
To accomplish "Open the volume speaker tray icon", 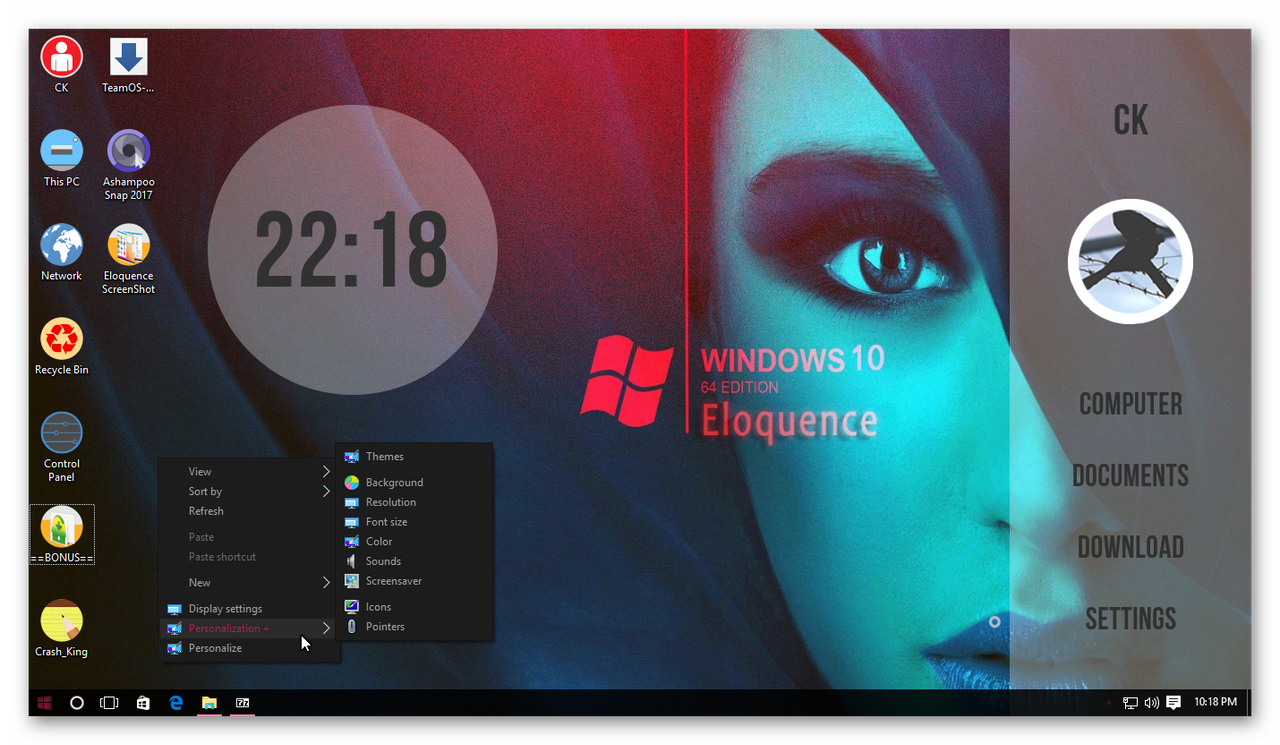I will 1151,703.
